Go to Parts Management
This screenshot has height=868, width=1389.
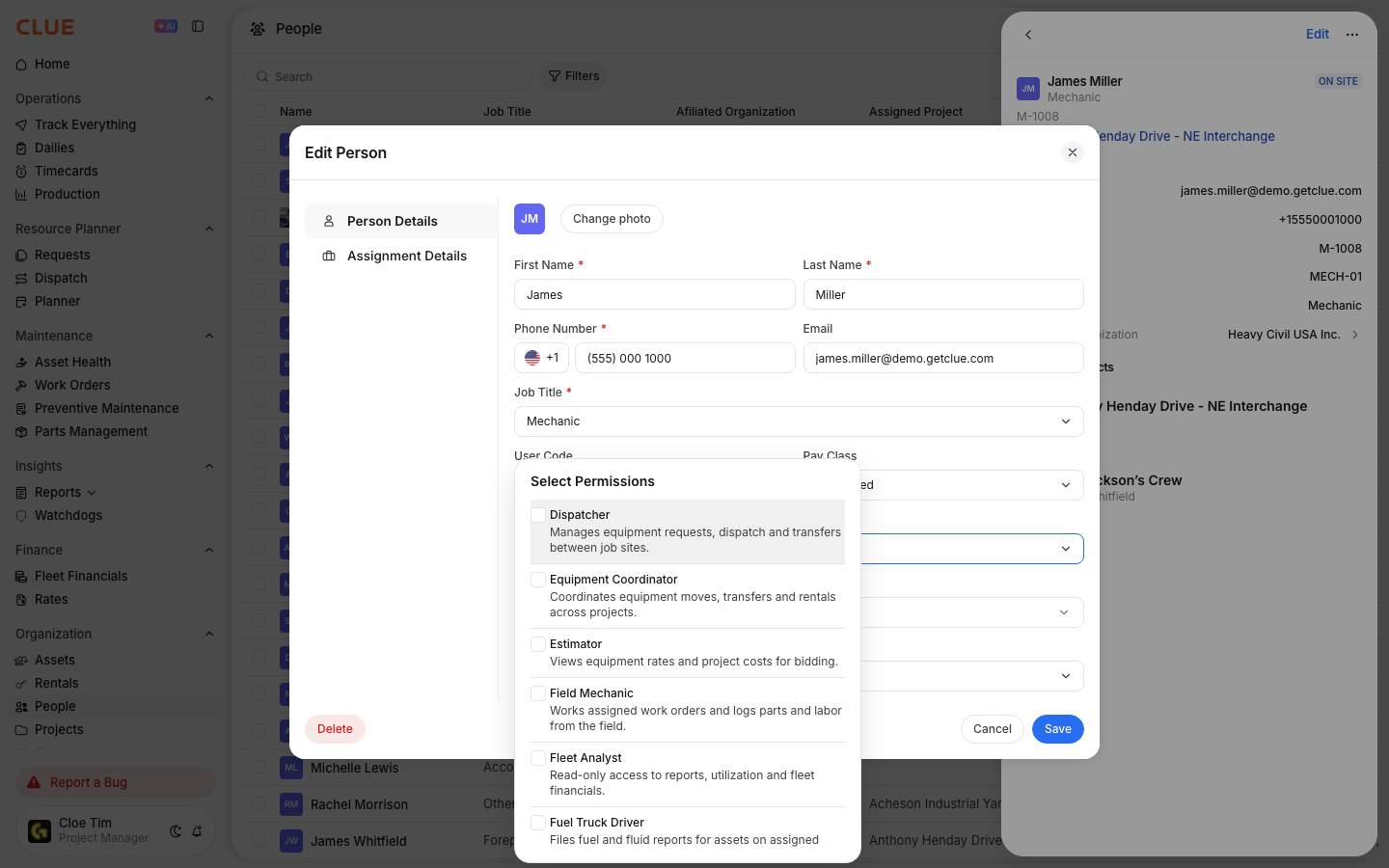coord(91,431)
